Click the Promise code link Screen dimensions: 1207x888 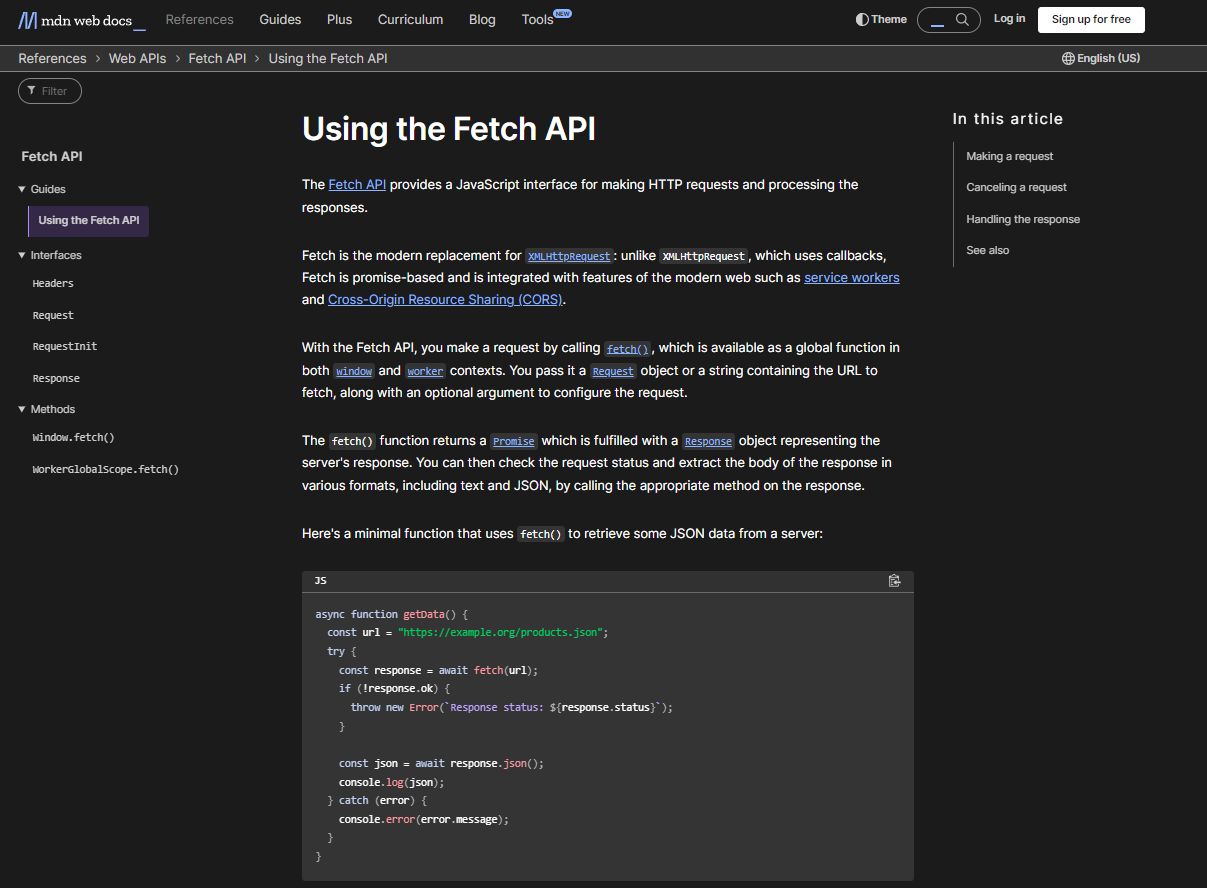pyautogui.click(x=514, y=441)
